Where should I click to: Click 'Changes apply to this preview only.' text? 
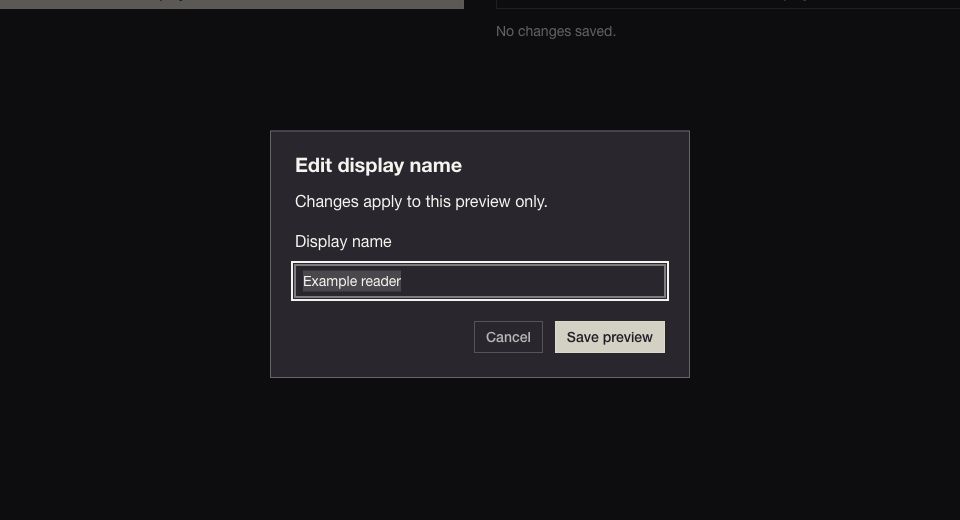(421, 202)
